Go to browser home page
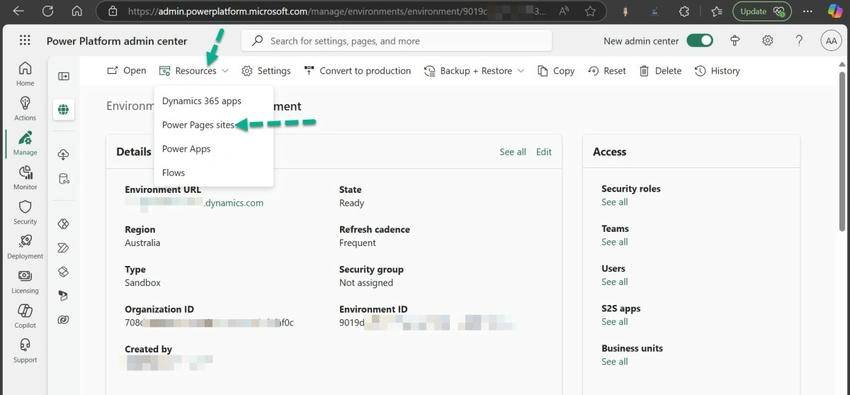 pos(77,11)
